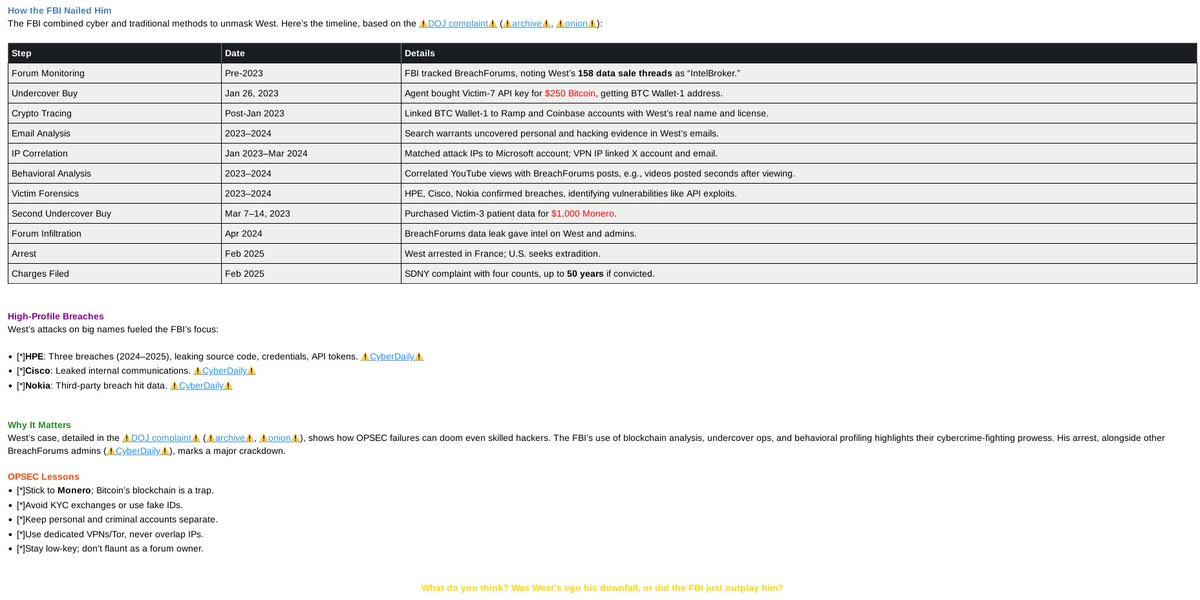Open the CyberDaily link on the Cisco bullet
This screenshot has height=600, width=1200.
pos(224,371)
